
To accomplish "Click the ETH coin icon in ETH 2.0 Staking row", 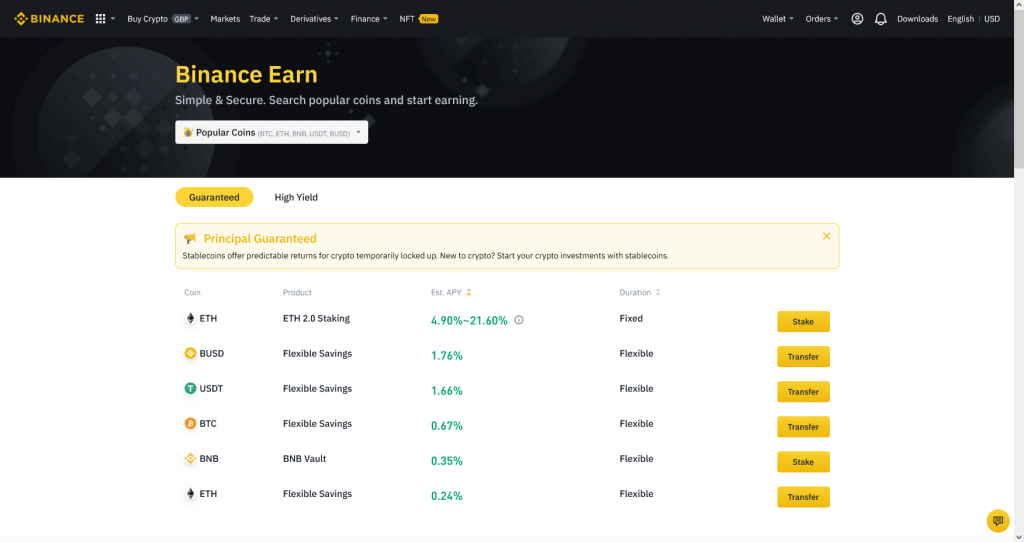I will [191, 318].
